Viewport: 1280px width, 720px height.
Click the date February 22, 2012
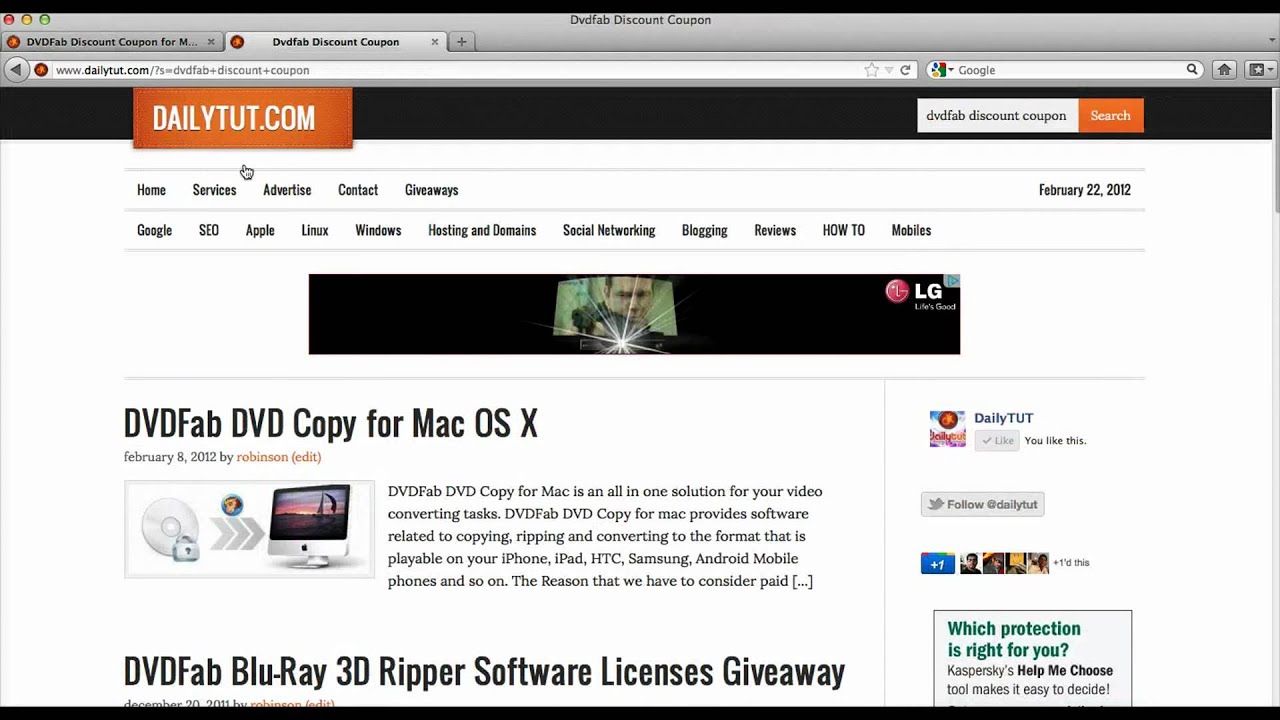(x=1085, y=190)
